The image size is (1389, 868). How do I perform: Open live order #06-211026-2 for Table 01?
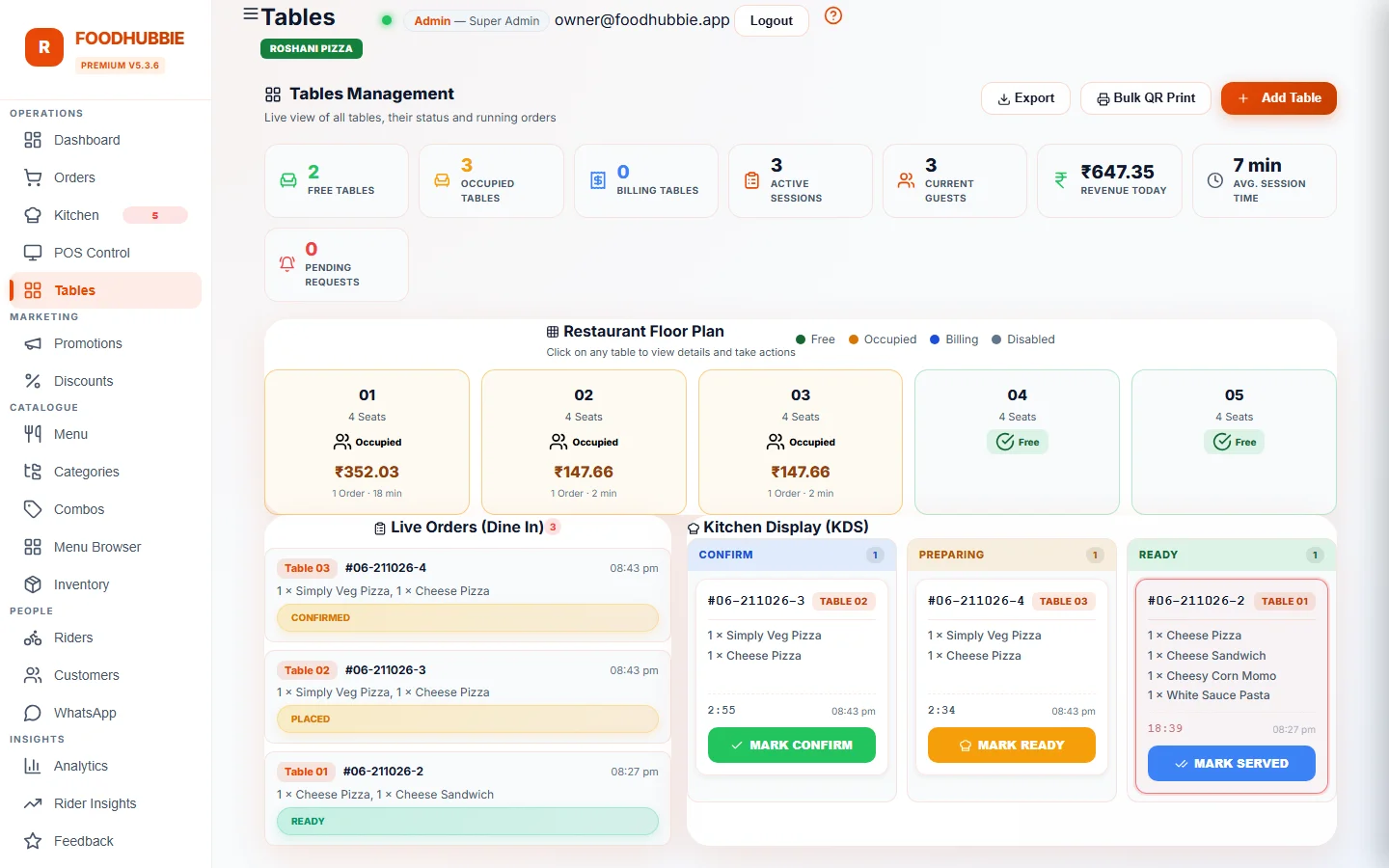(x=468, y=799)
